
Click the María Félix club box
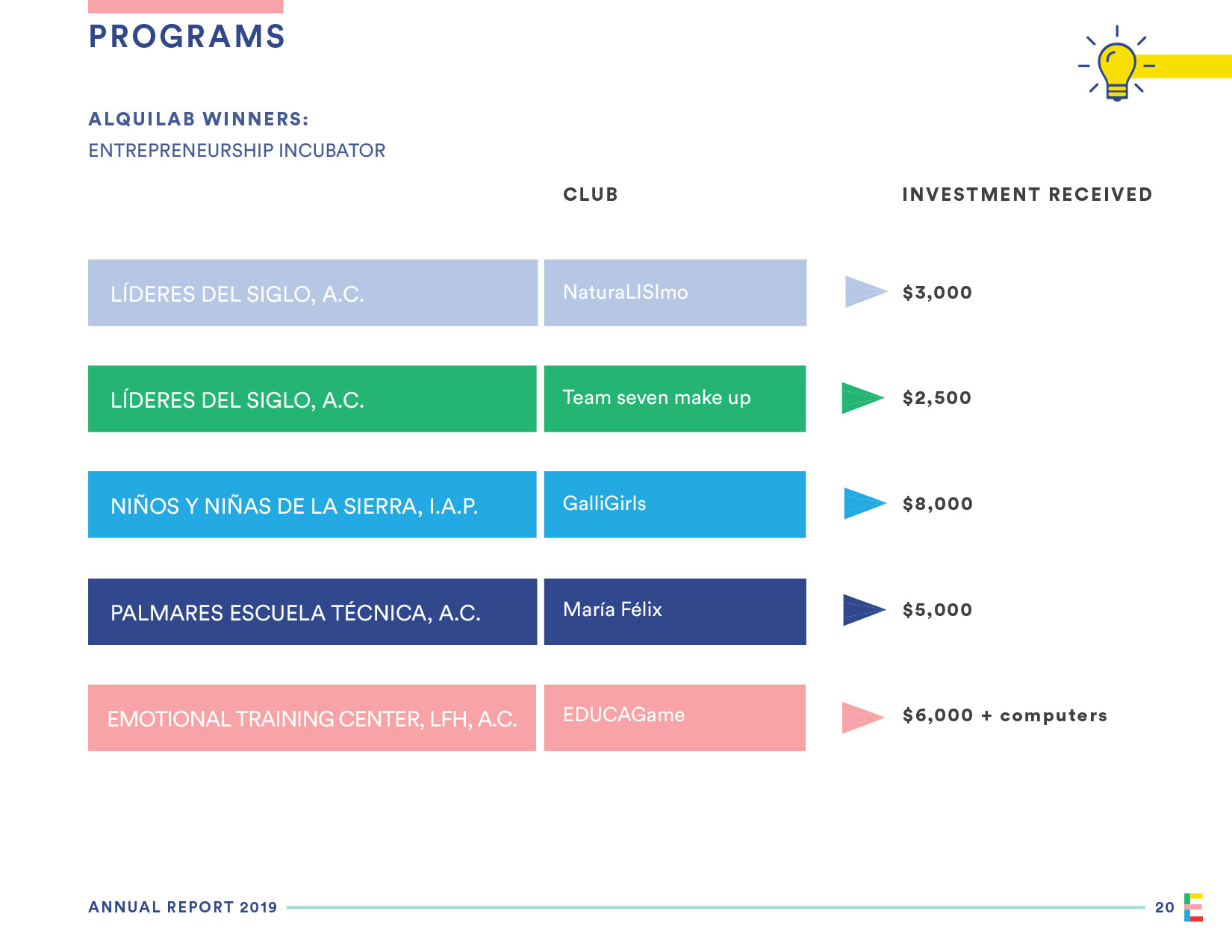(x=674, y=612)
